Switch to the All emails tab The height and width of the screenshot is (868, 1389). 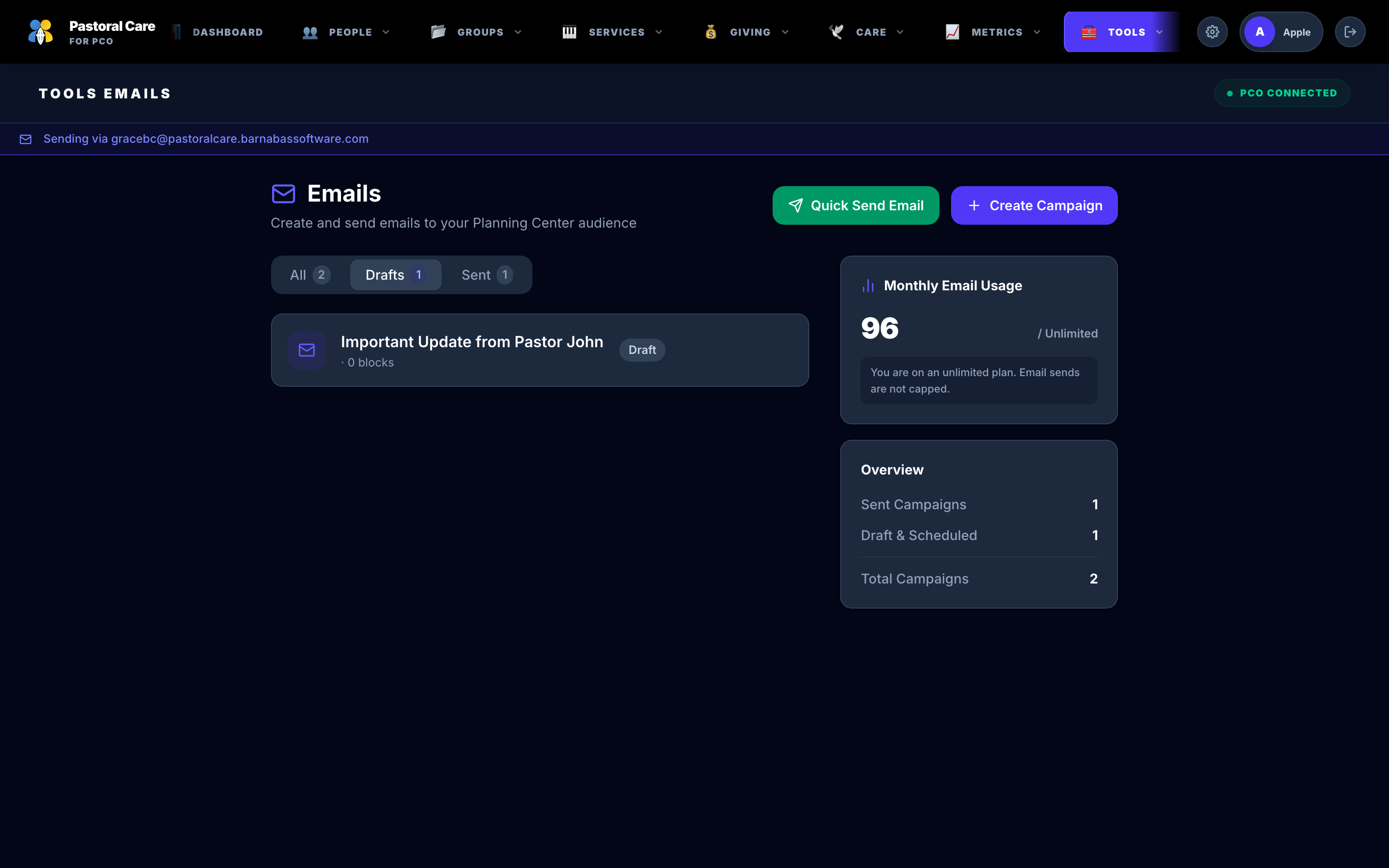click(310, 275)
